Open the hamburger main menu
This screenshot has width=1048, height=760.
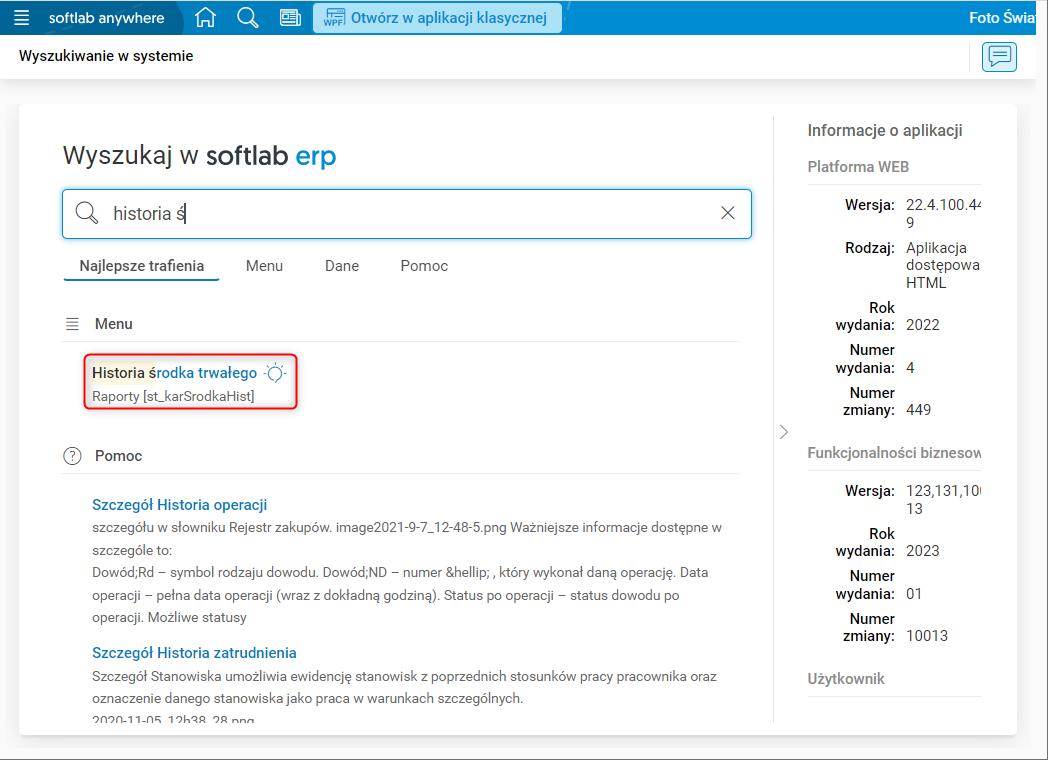(x=21, y=18)
